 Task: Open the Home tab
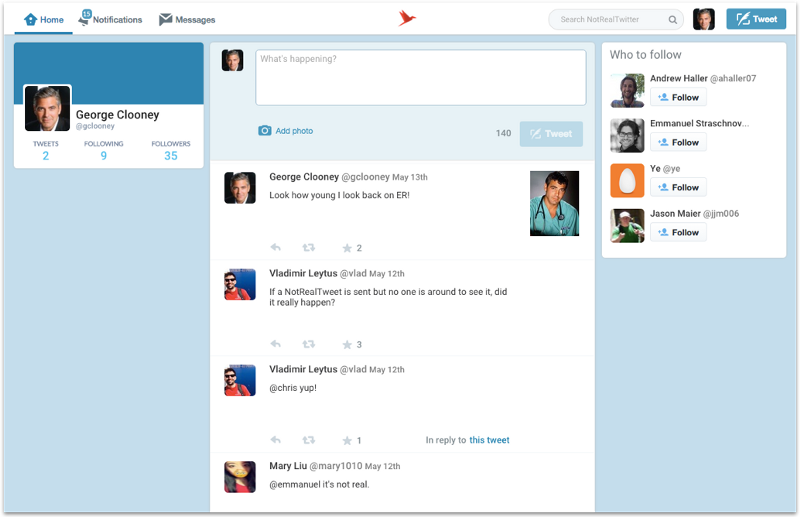tap(44, 19)
